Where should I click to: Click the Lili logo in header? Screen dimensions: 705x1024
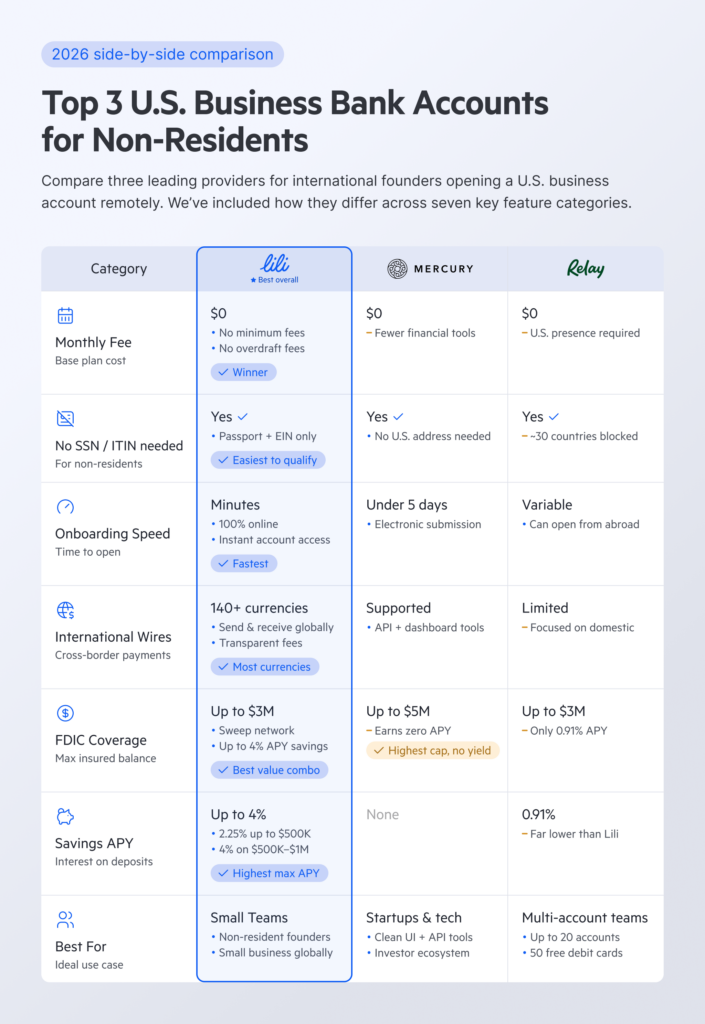tap(275, 263)
